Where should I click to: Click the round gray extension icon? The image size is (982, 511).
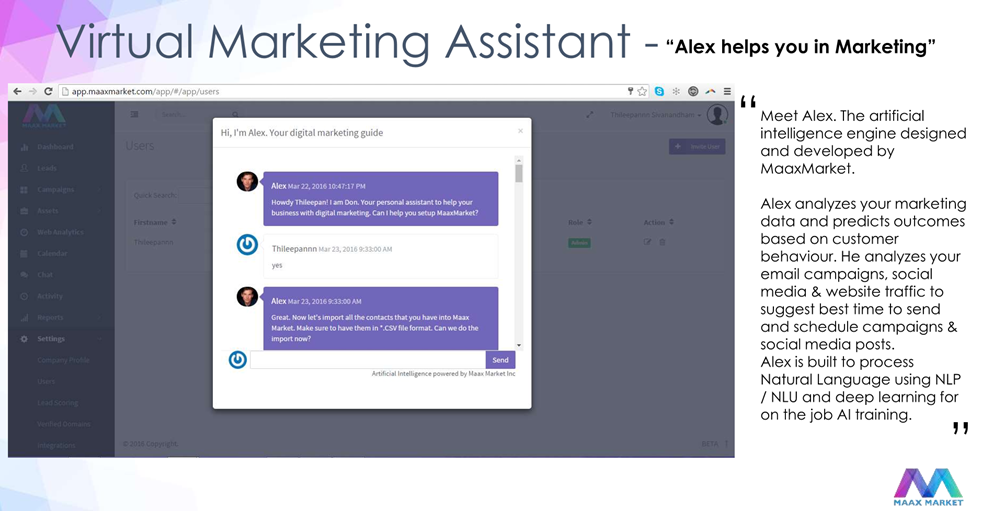click(693, 91)
